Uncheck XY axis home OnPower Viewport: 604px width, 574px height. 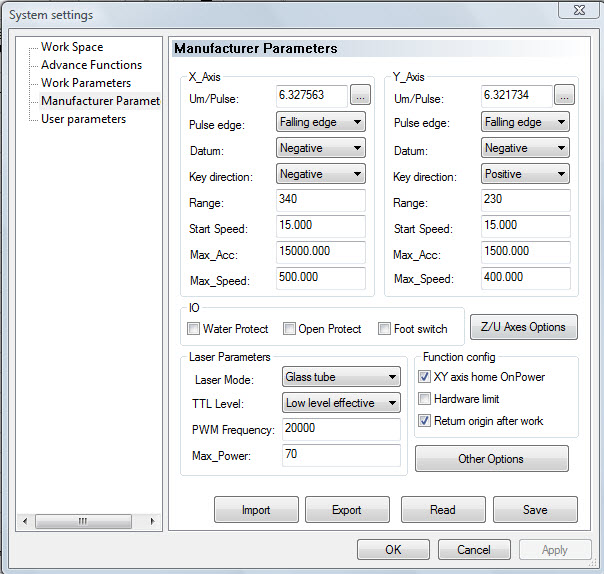coord(424,377)
